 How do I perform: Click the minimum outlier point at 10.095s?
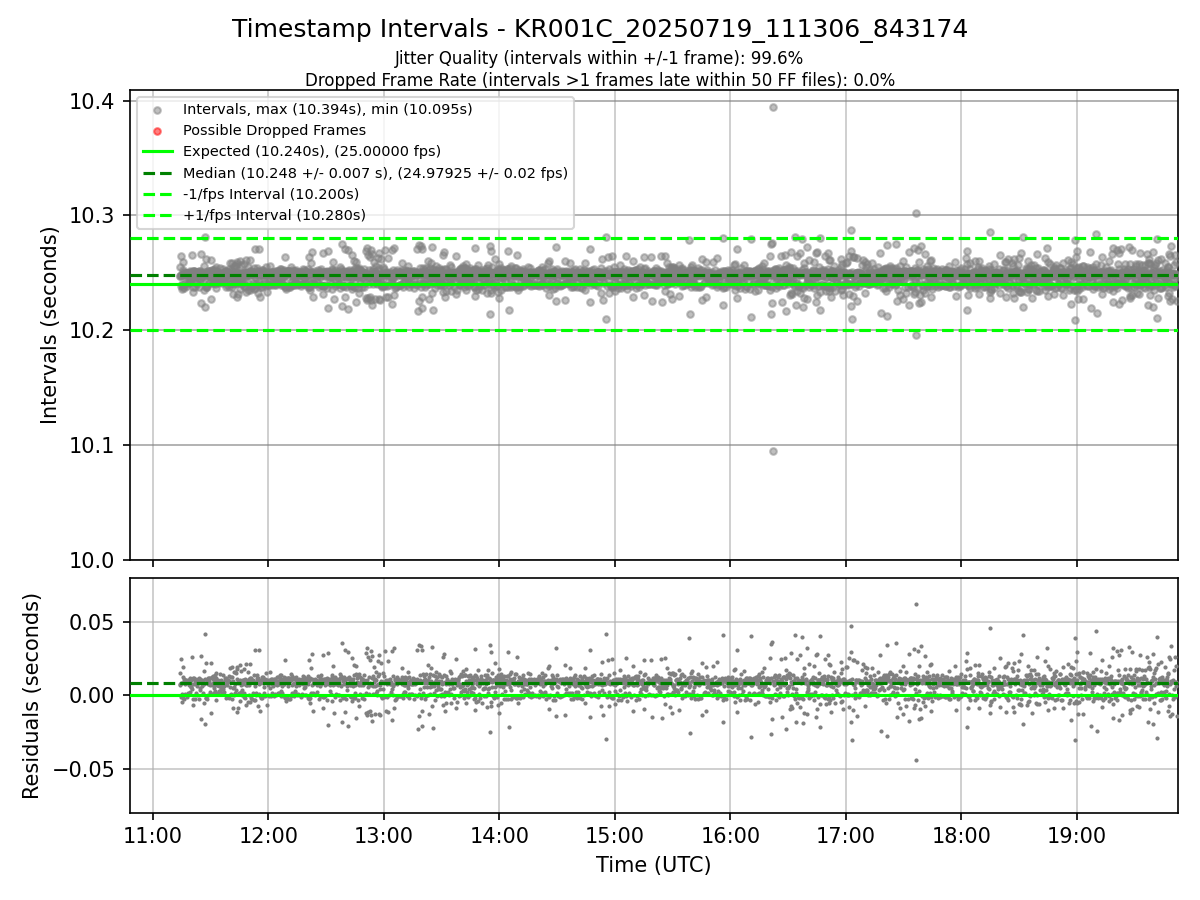[773, 451]
